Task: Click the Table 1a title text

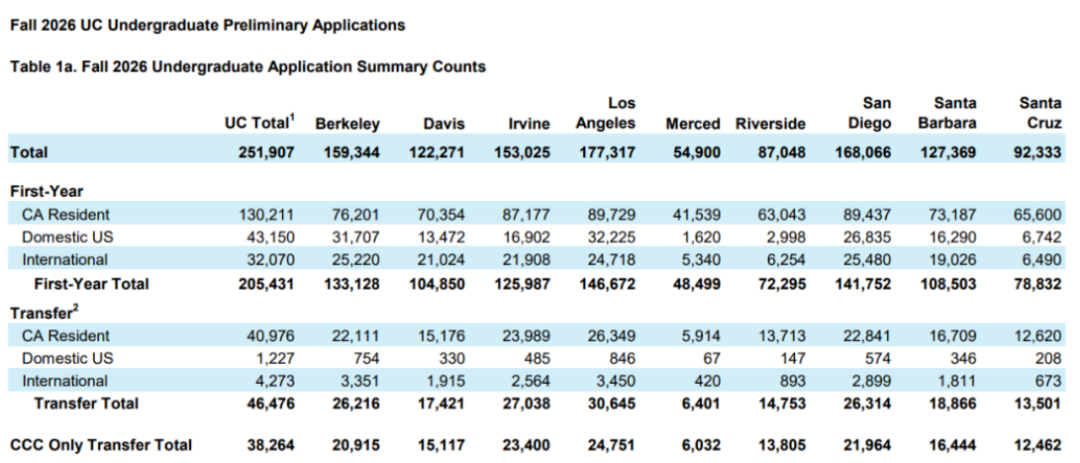Action: (x=247, y=67)
